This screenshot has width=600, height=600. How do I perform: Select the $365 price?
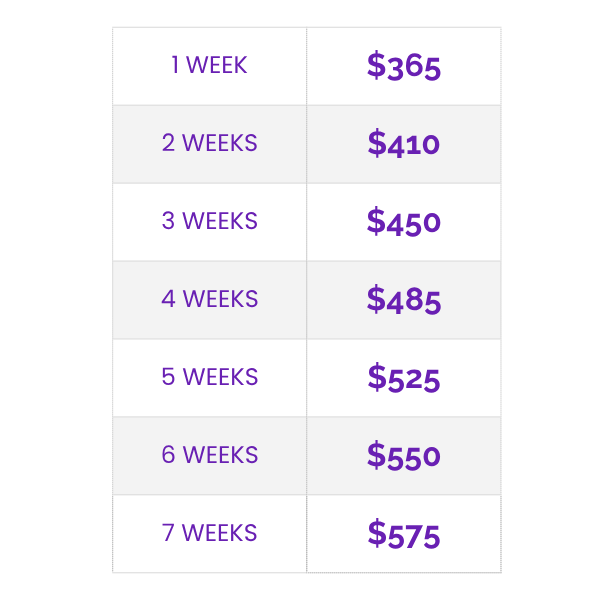[403, 66]
